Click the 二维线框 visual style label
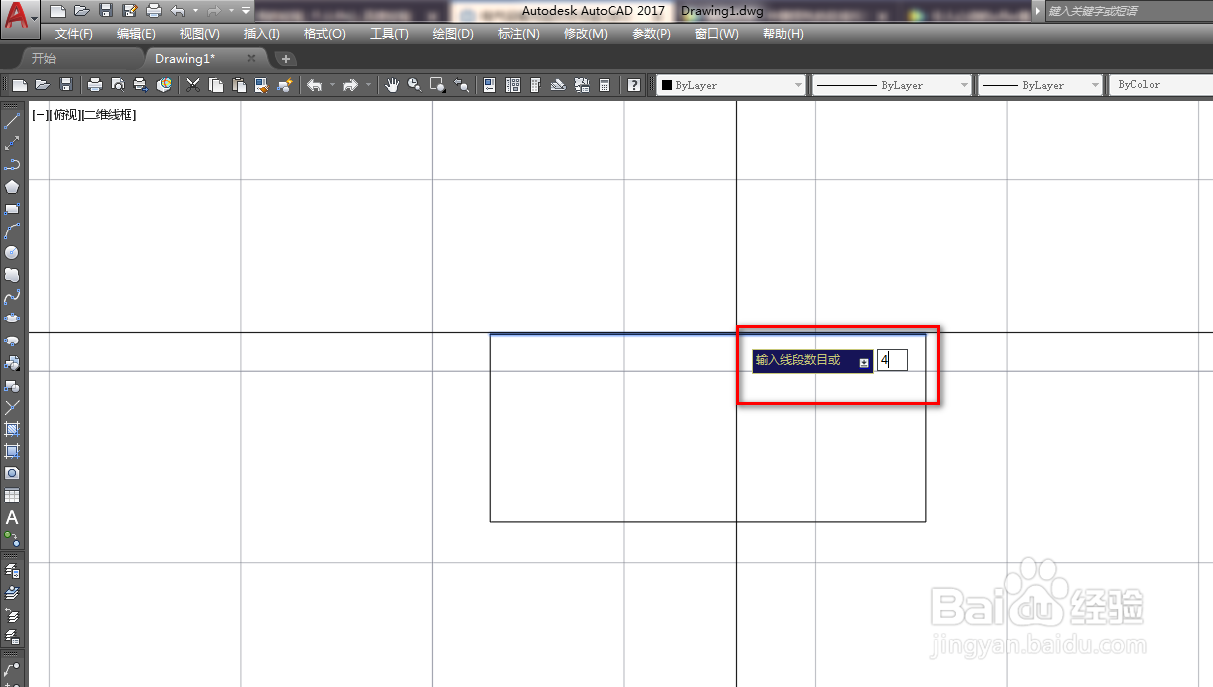The height and width of the screenshot is (687, 1213). pos(109,115)
